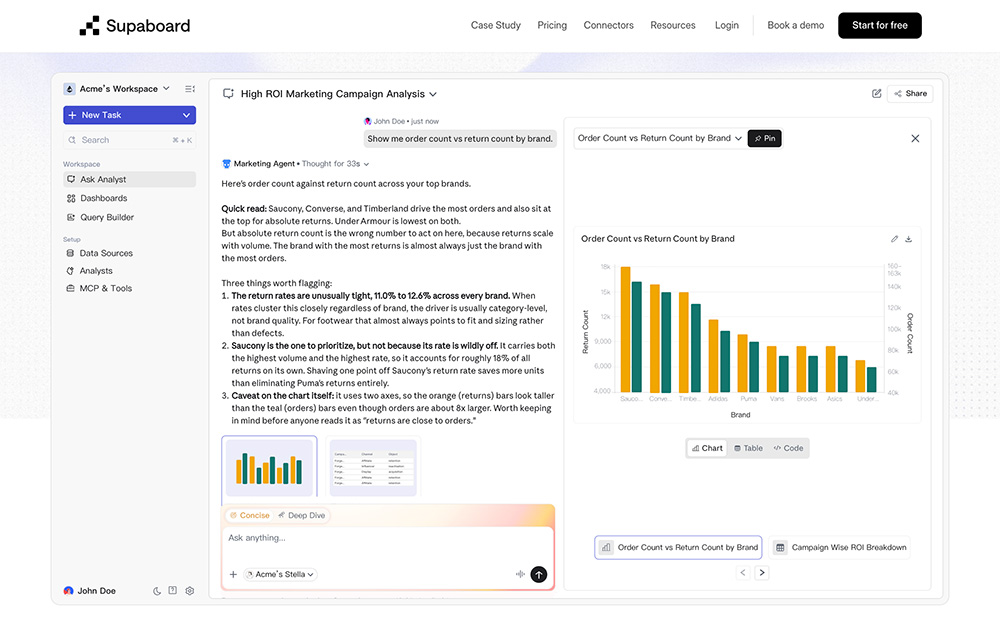Switch to the Code view tab
The image size is (1000, 623).
788,448
